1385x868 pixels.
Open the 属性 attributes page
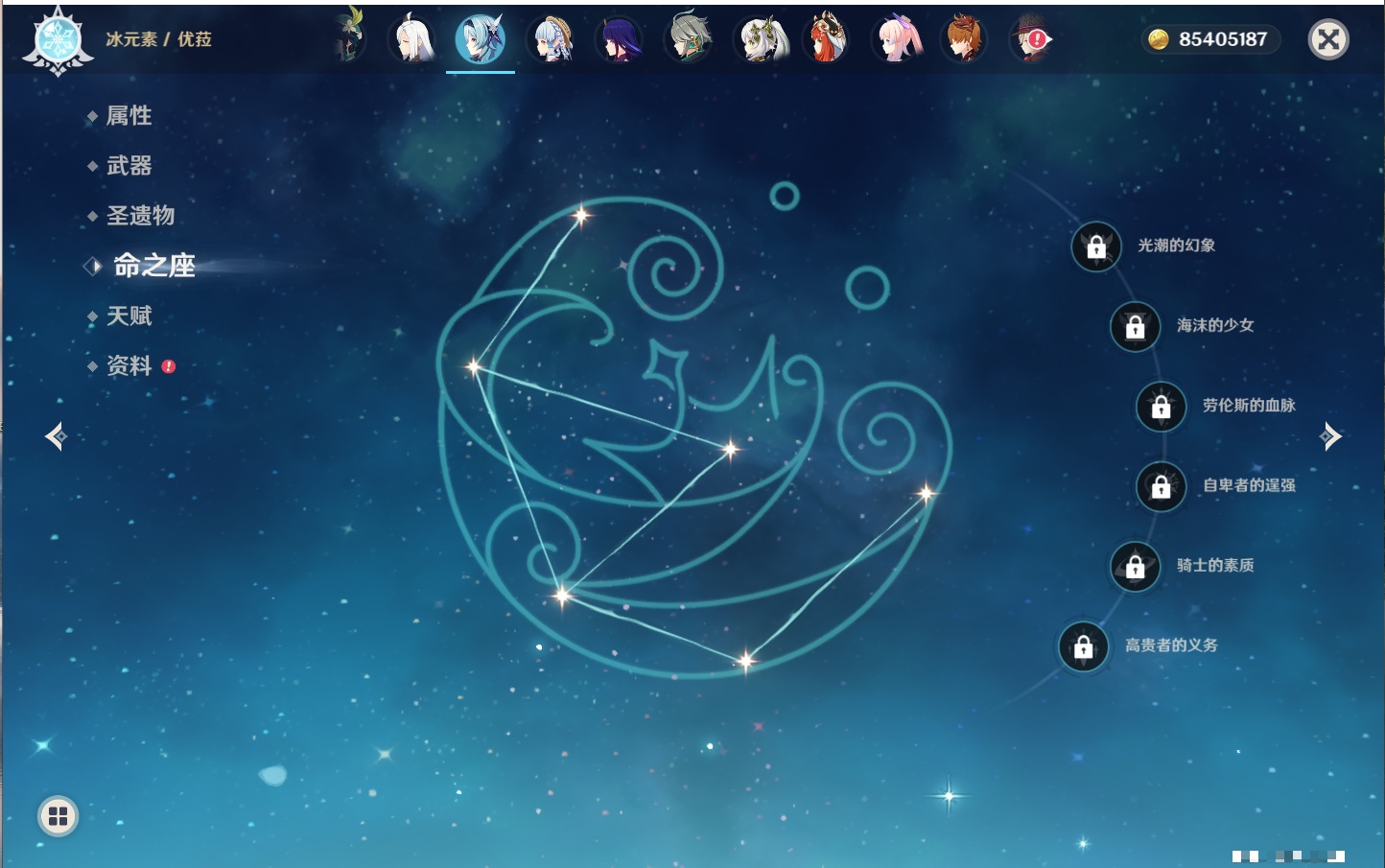point(129,116)
